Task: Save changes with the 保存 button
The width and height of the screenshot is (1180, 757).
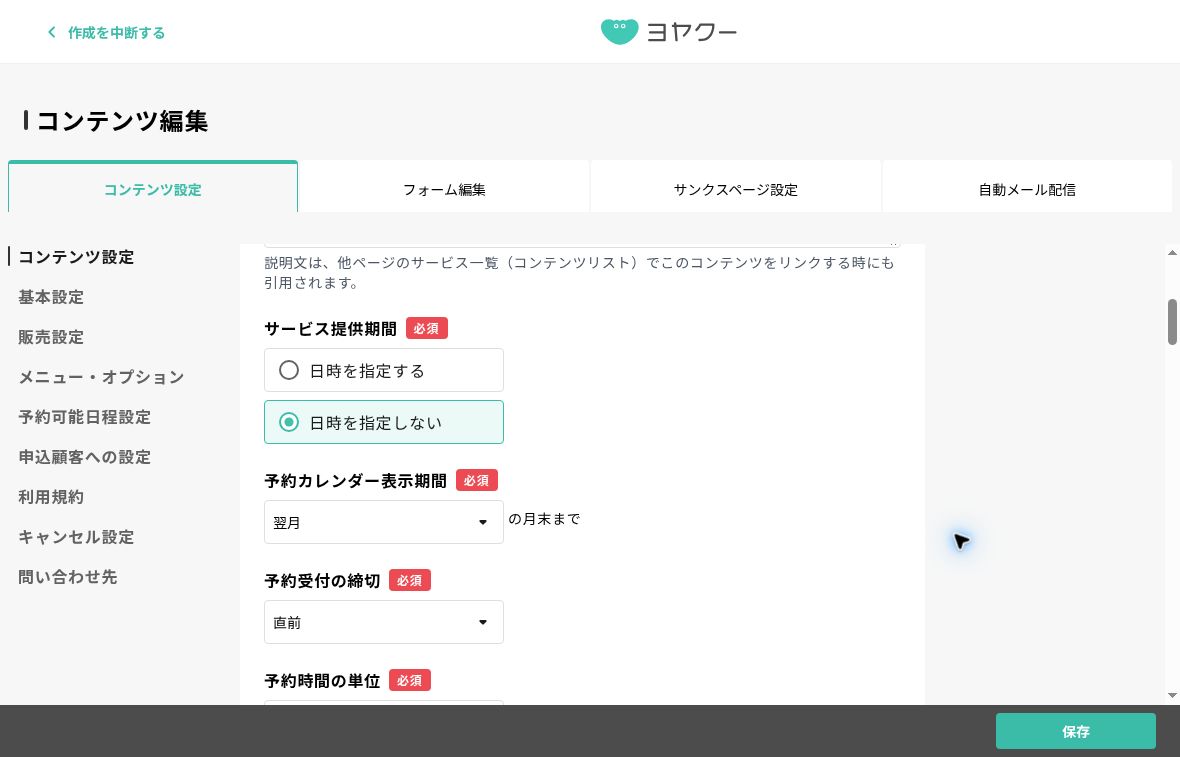Action: [x=1075, y=731]
